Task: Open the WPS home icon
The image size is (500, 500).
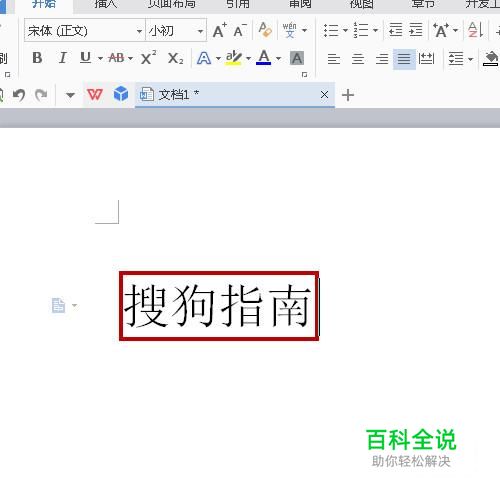Action: click(95, 95)
